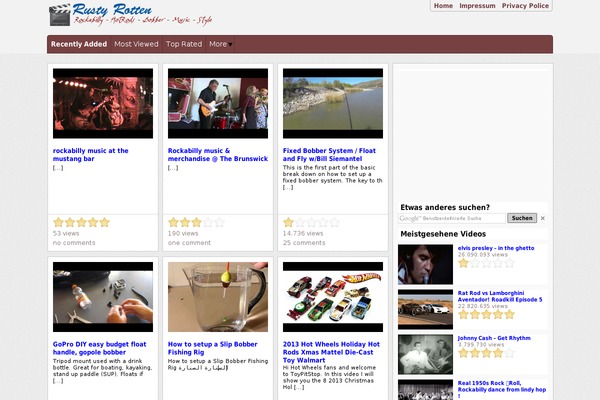The width and height of the screenshot is (600, 400).
Task: Click 'no comments' under mustang bar video
Action: (x=74, y=243)
